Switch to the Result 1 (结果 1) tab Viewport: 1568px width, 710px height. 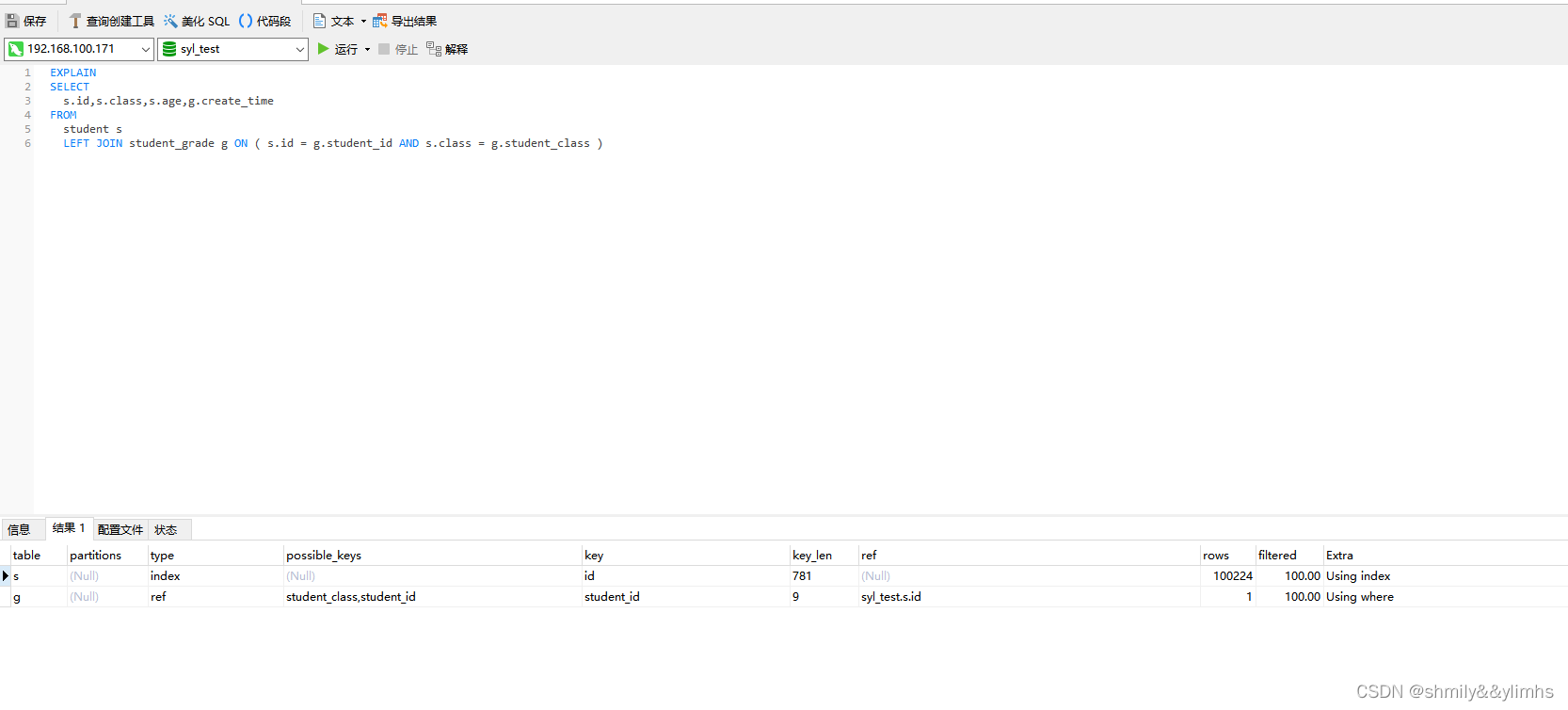click(69, 528)
